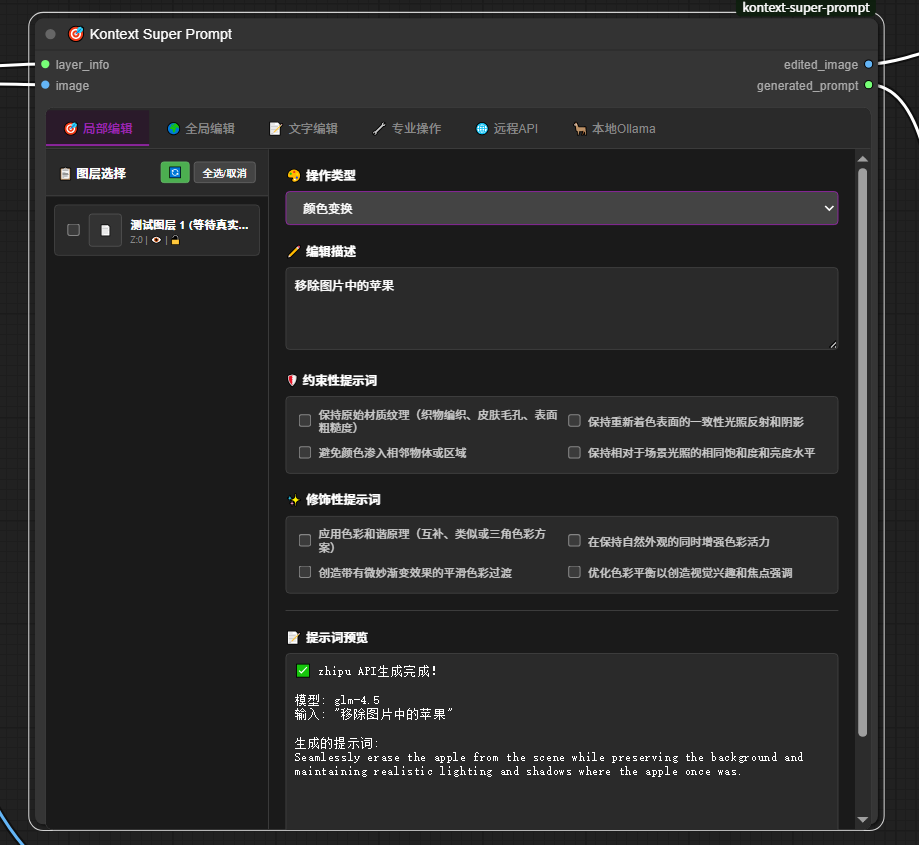Enable 应用色彩和谐原理 checkbox

pos(305,540)
